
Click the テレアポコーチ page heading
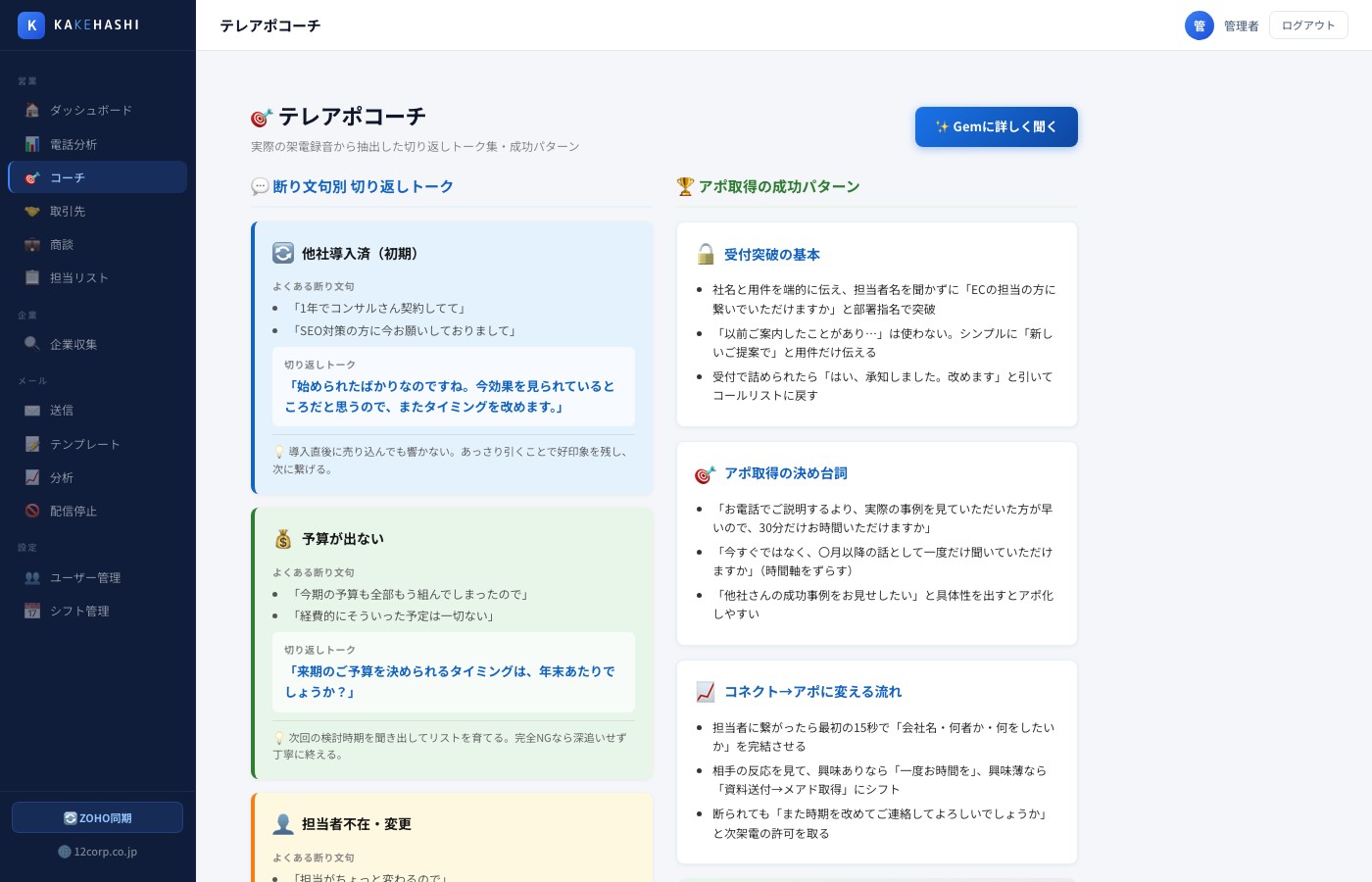338,116
